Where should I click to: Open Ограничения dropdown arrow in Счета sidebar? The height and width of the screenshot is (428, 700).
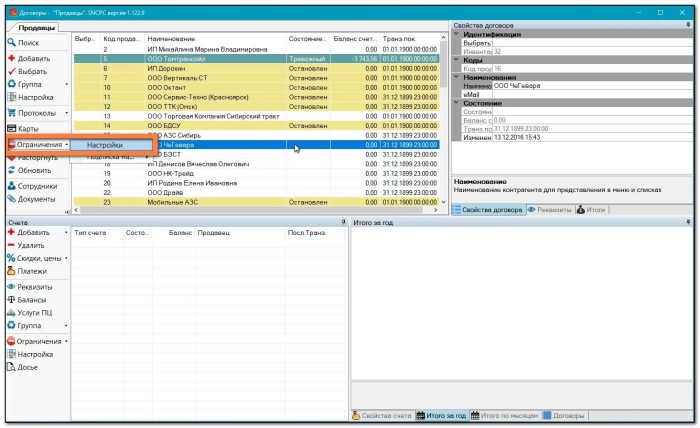click(x=67, y=341)
